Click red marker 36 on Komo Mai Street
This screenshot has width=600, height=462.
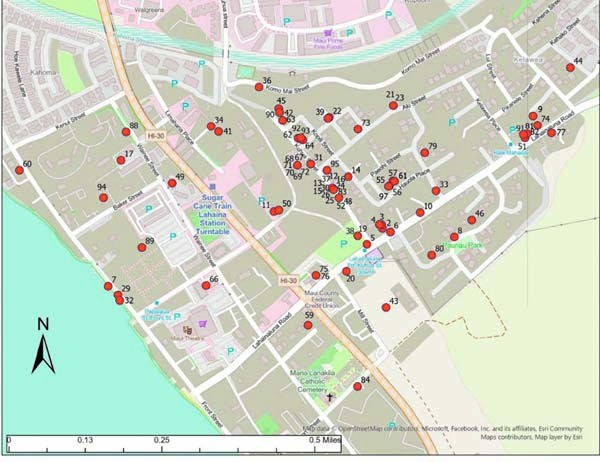tap(257, 88)
